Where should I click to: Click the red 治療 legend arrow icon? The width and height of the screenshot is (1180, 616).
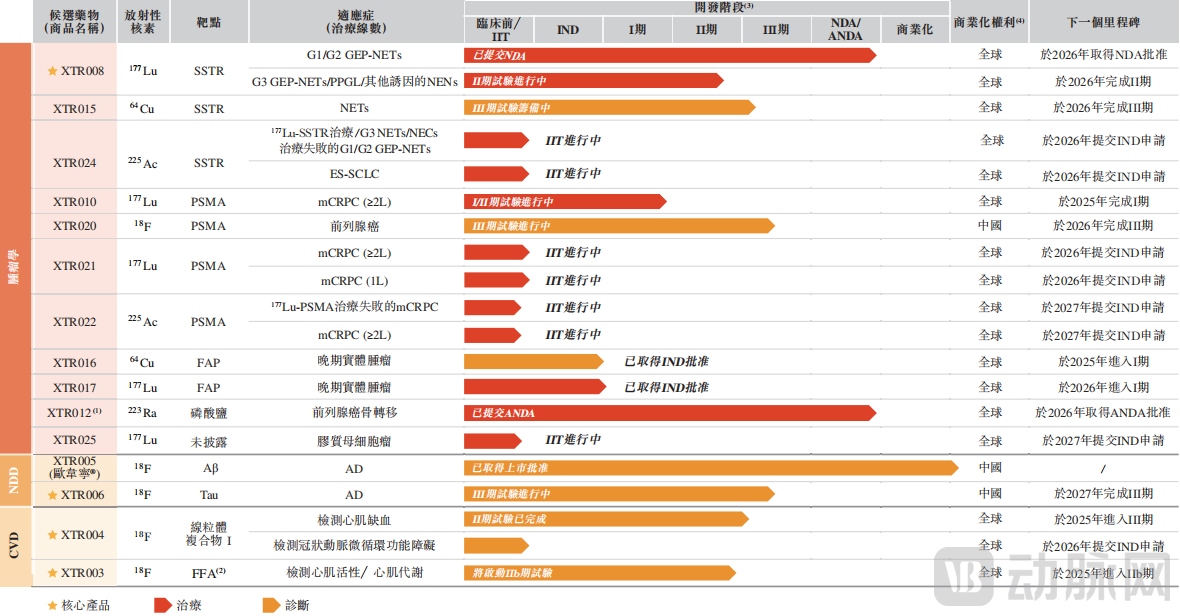click(162, 604)
